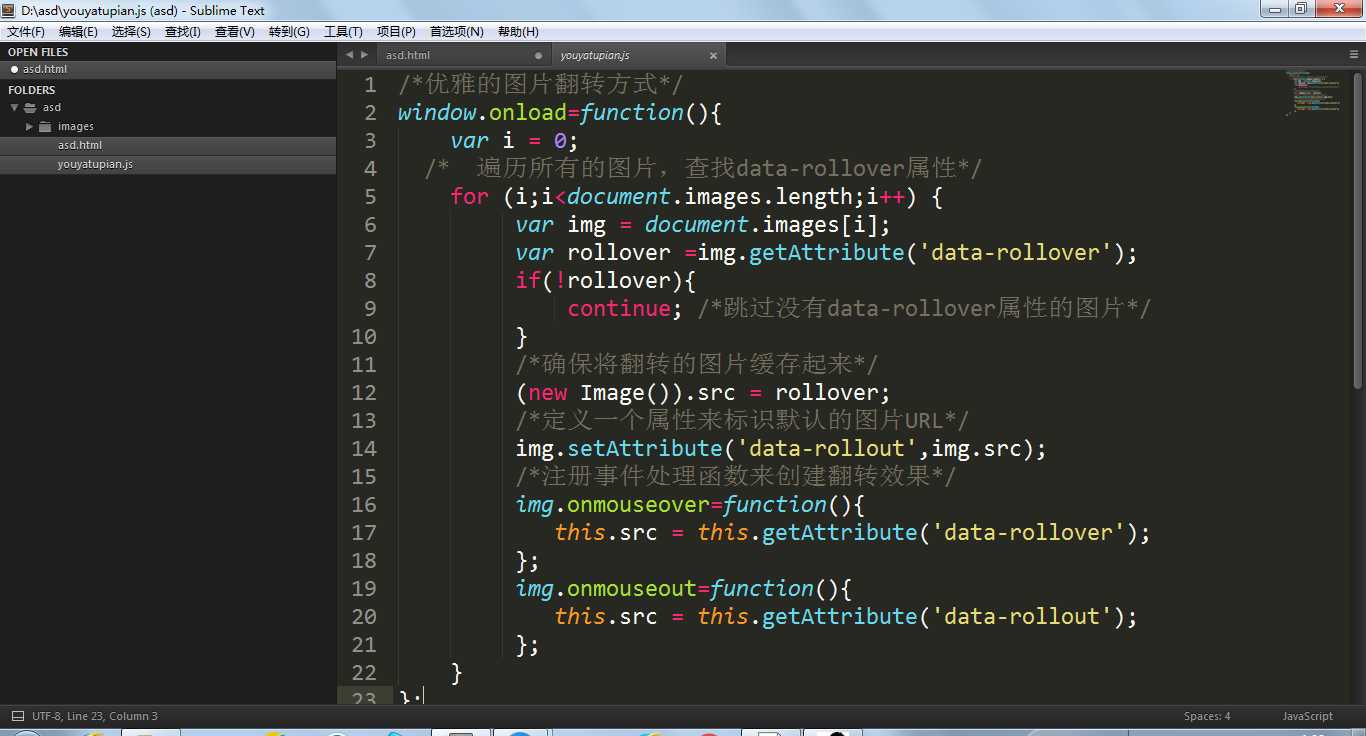The image size is (1366, 736).
Task: Click 'UTF-8, Line 23, Column 3' status text
Action: pos(95,716)
